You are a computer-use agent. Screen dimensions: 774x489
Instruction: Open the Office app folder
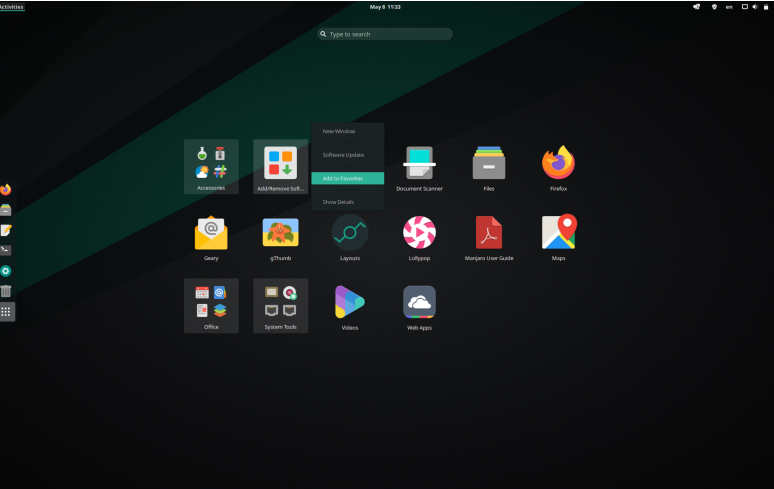pos(211,305)
